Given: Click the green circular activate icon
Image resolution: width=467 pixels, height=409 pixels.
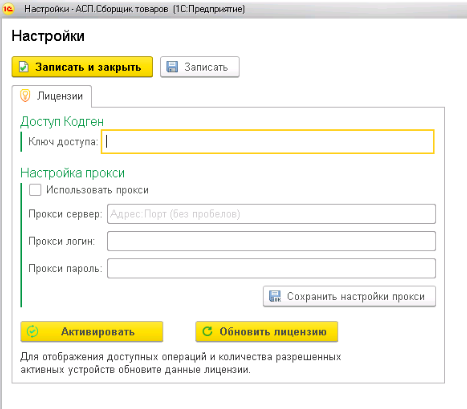Looking at the screenshot, I should tap(33, 331).
